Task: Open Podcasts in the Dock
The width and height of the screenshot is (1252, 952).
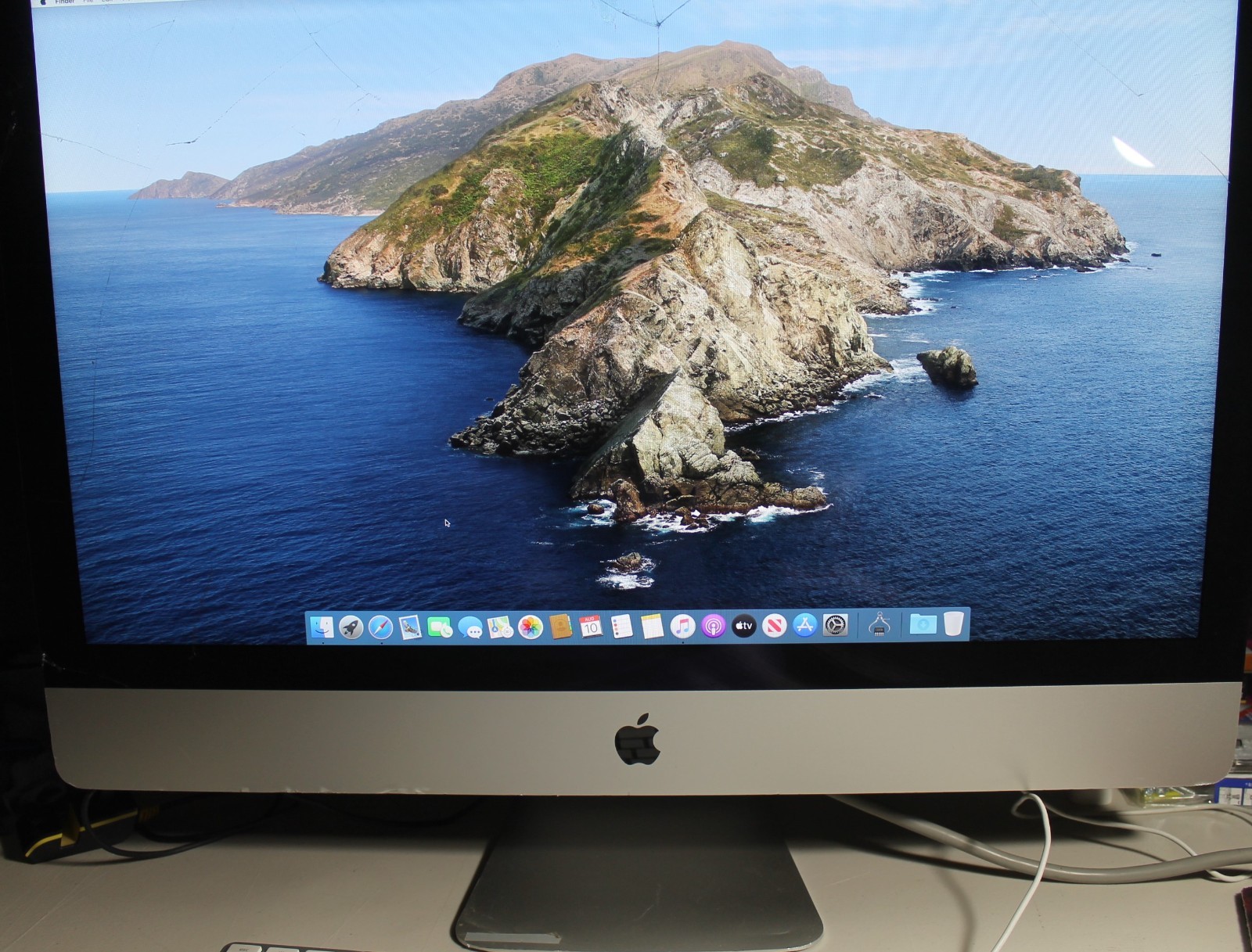Action: pos(713,627)
